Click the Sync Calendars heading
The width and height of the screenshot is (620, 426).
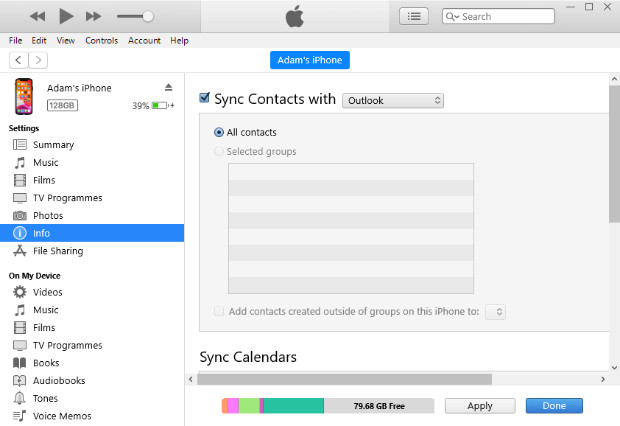(x=248, y=357)
